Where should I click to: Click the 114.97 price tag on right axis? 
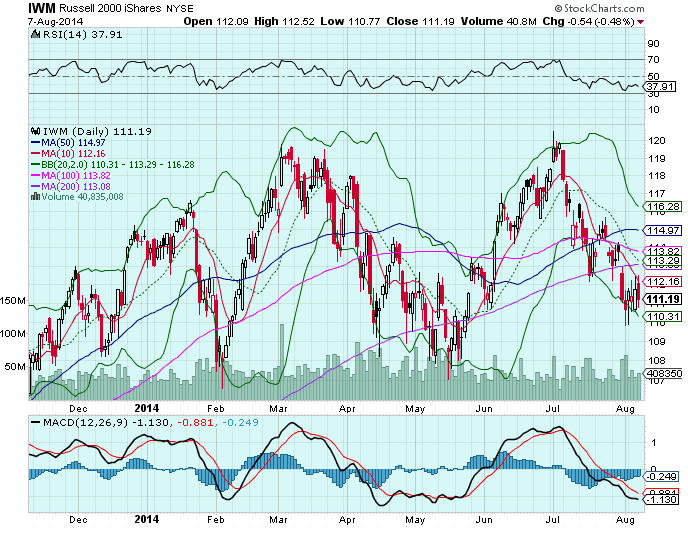[663, 230]
